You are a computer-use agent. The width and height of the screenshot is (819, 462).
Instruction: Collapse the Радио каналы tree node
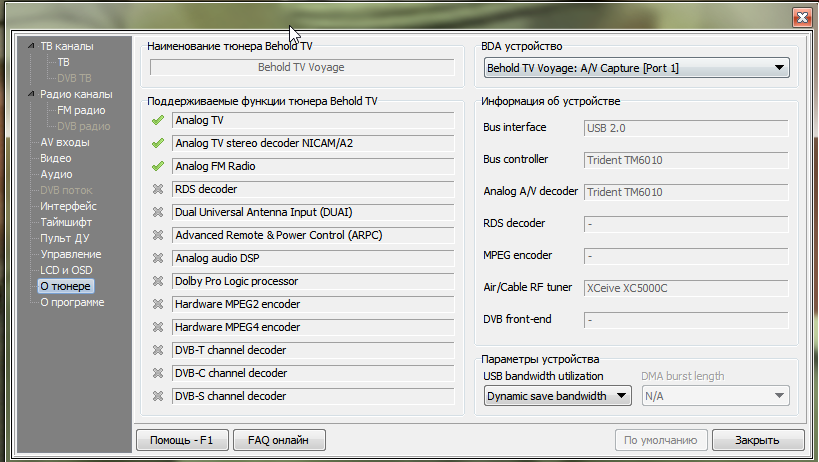coord(31,94)
